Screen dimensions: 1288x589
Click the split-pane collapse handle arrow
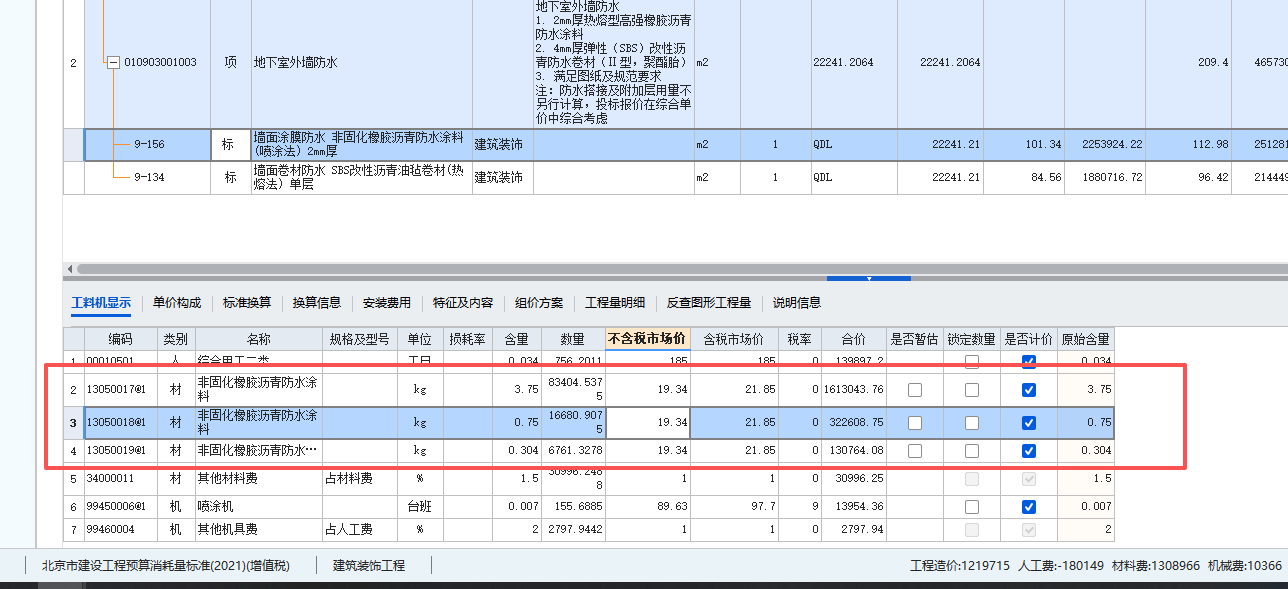click(869, 278)
